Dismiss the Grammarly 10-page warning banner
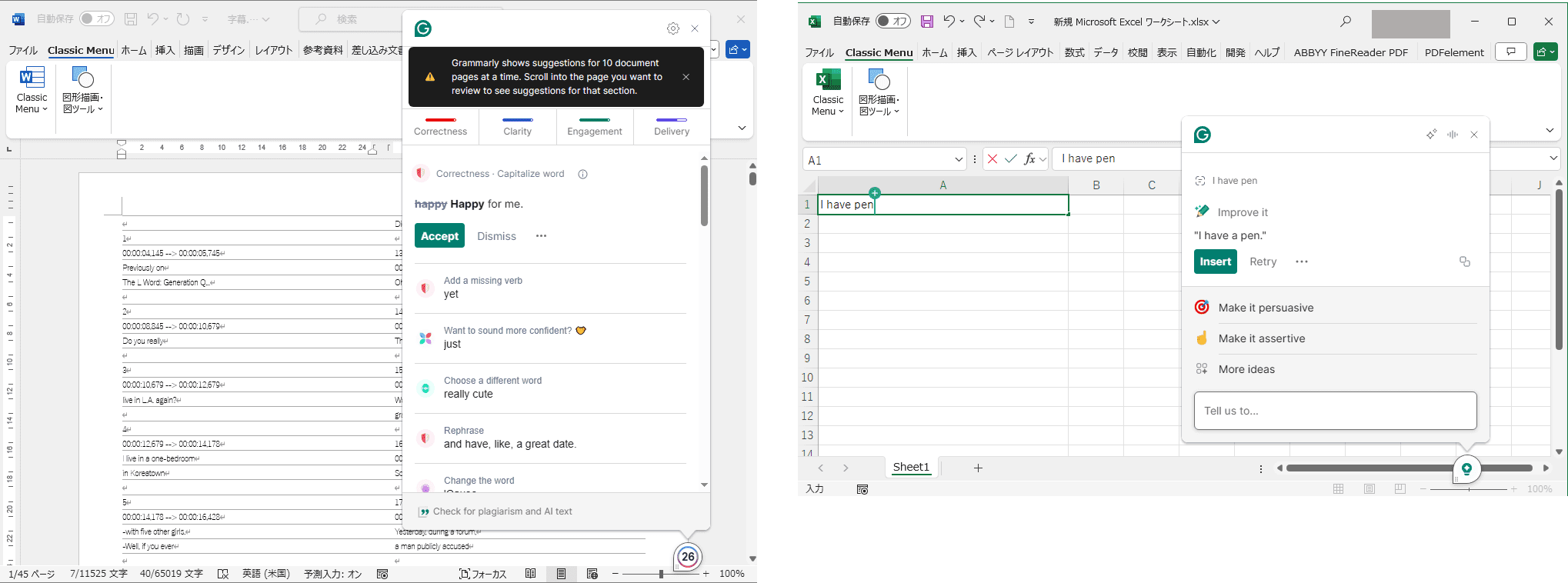The width and height of the screenshot is (1568, 583). click(x=686, y=77)
